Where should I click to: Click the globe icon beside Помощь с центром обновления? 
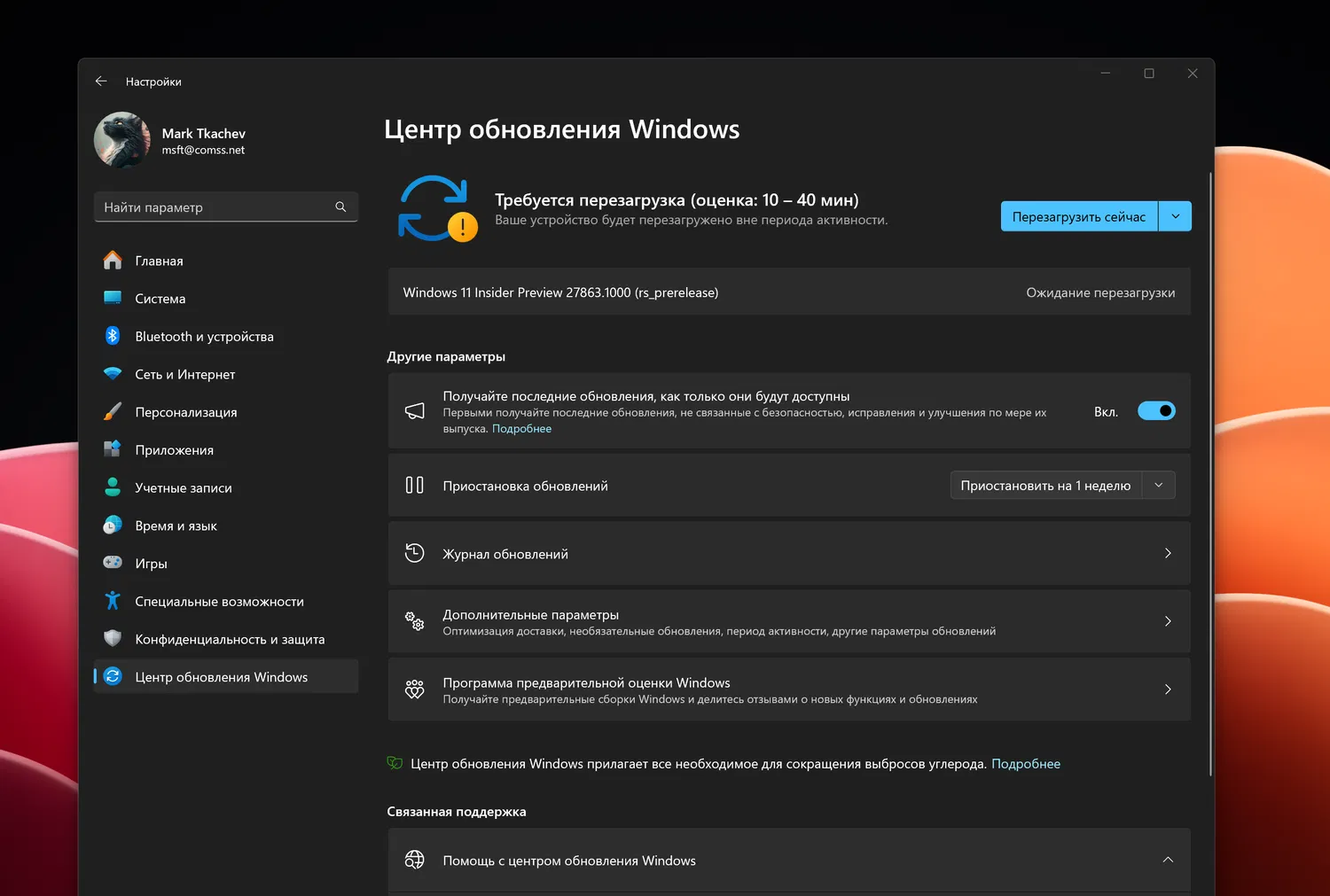point(414,860)
